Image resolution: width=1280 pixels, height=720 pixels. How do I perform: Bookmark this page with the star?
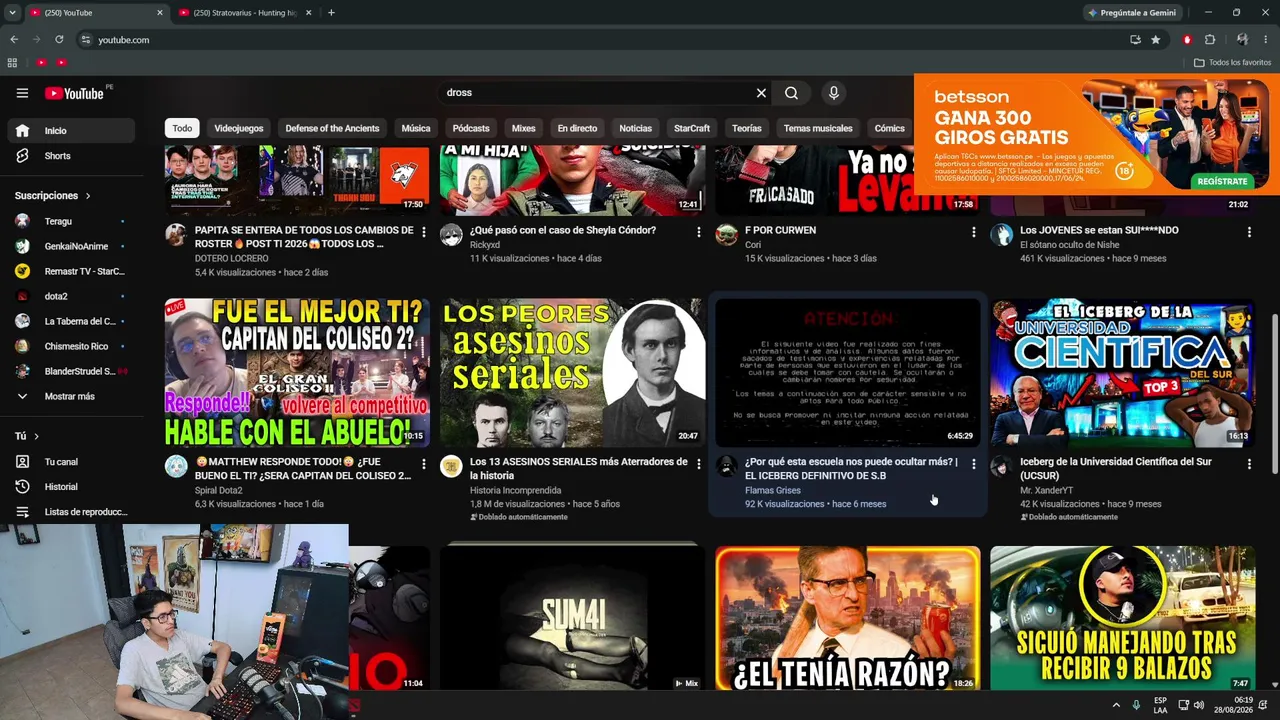1156,40
